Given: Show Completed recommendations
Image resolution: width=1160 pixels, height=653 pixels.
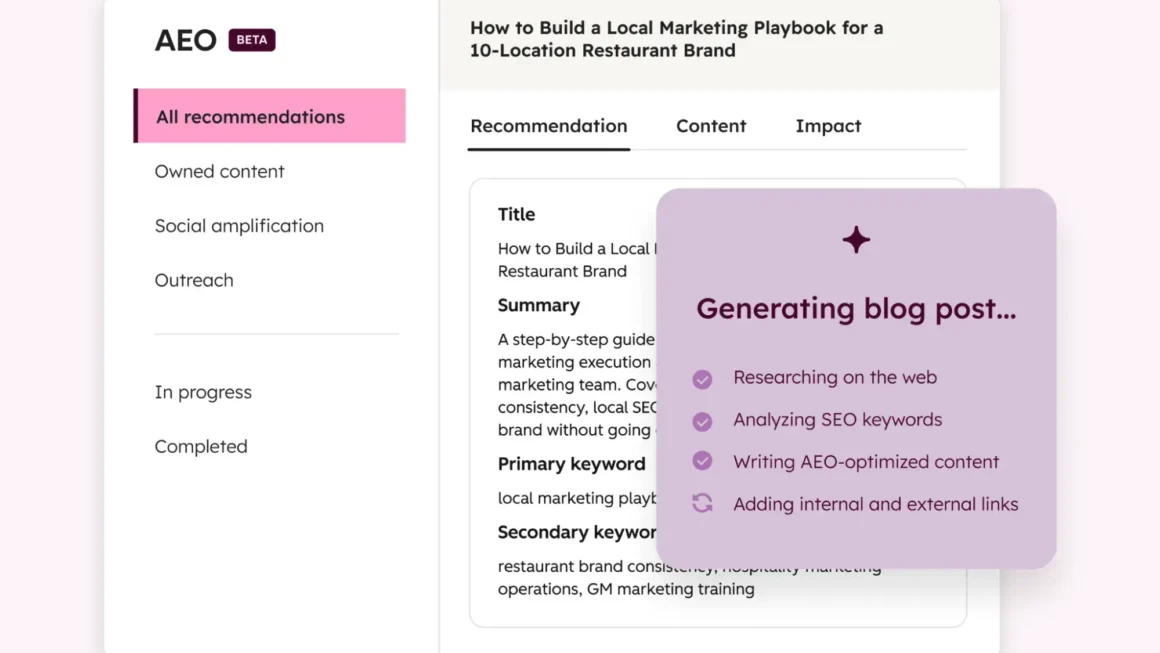Looking at the screenshot, I should point(200,446).
